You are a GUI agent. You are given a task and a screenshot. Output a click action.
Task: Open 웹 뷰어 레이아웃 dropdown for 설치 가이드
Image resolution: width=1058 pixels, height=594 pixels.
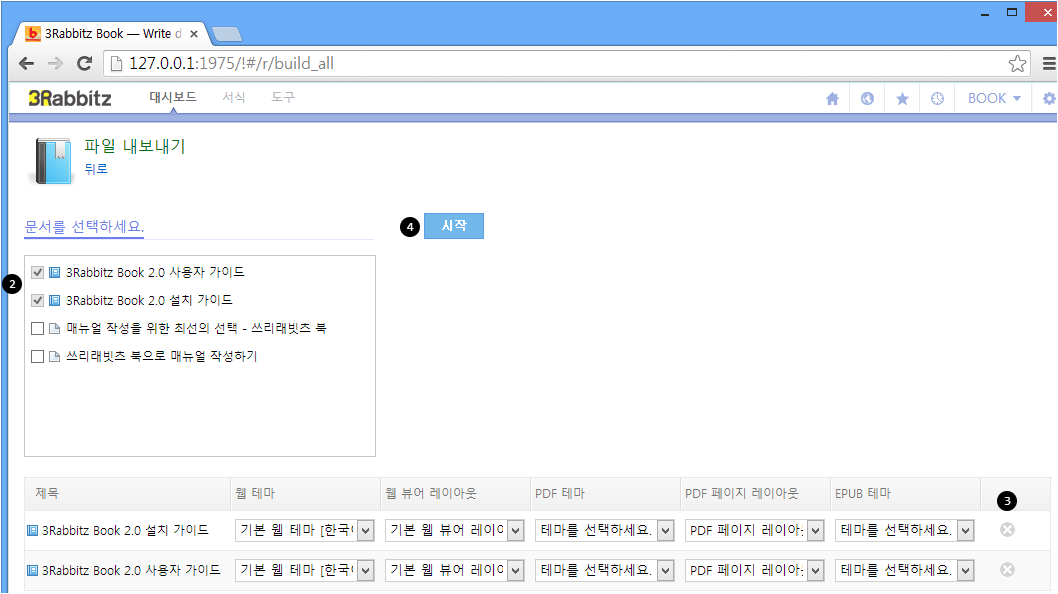[x=454, y=531]
